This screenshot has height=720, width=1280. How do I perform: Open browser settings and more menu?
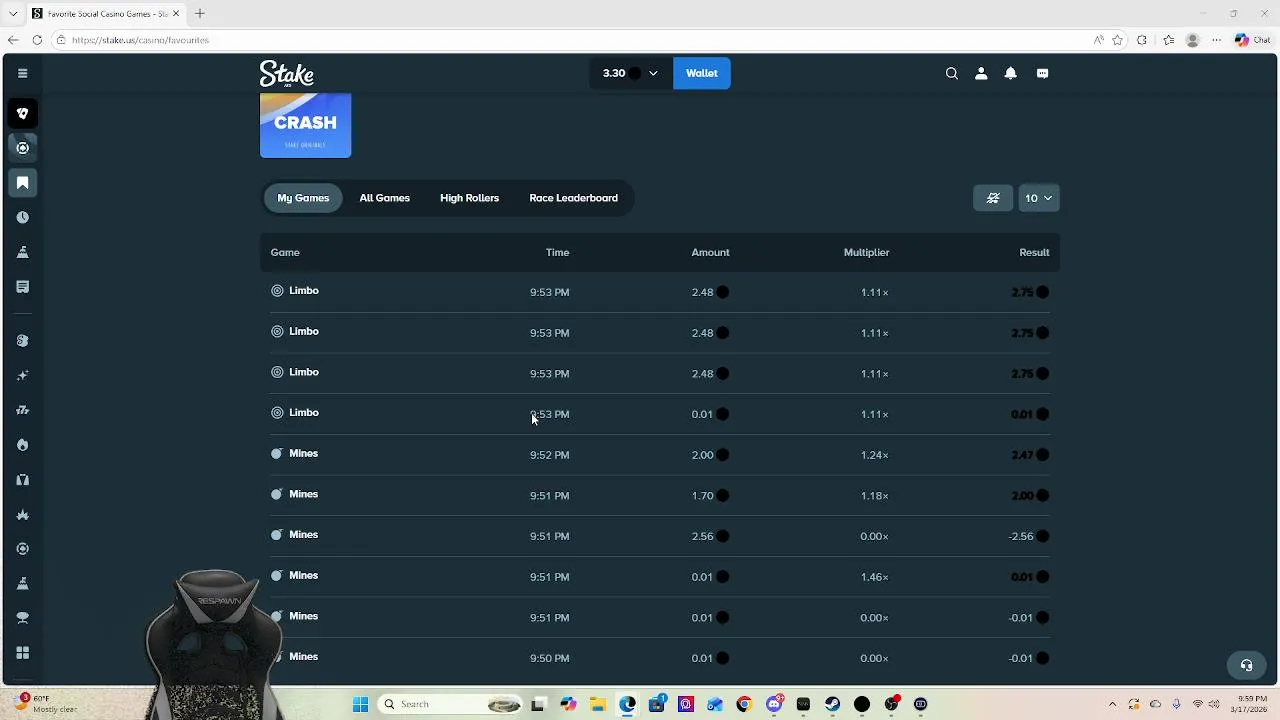[1216, 40]
